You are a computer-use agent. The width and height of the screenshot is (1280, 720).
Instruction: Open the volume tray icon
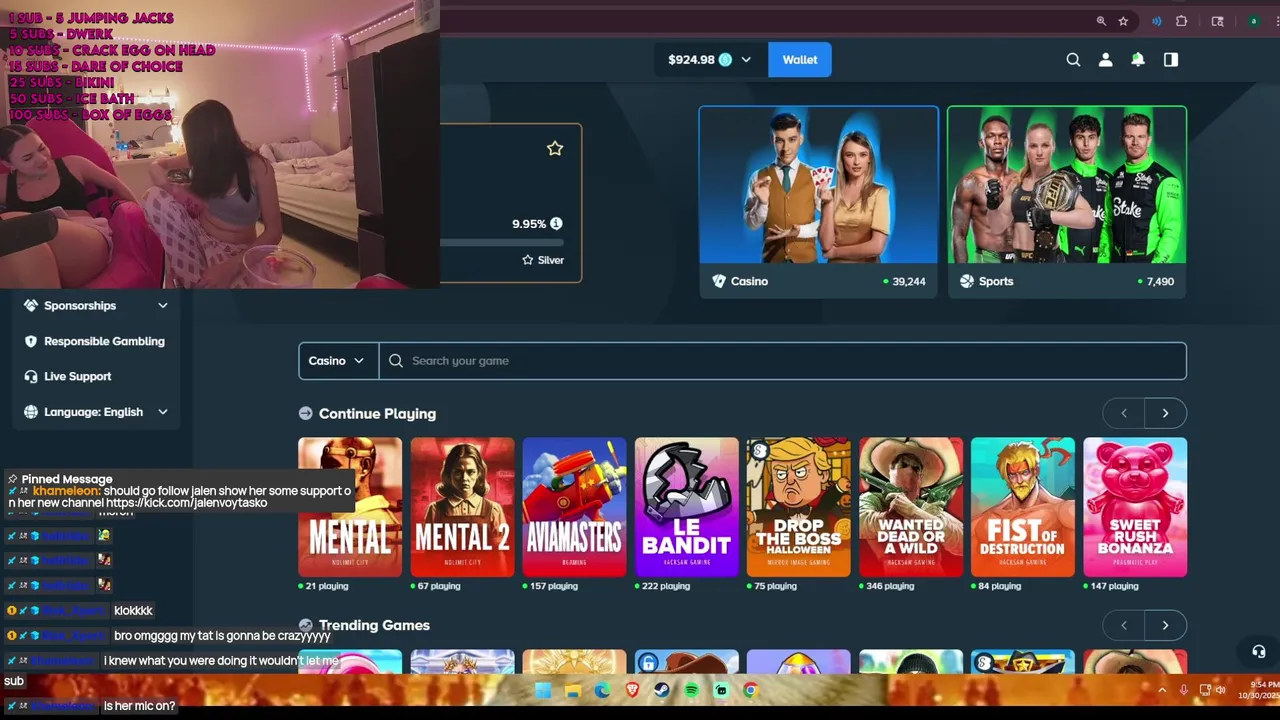(x=1220, y=690)
